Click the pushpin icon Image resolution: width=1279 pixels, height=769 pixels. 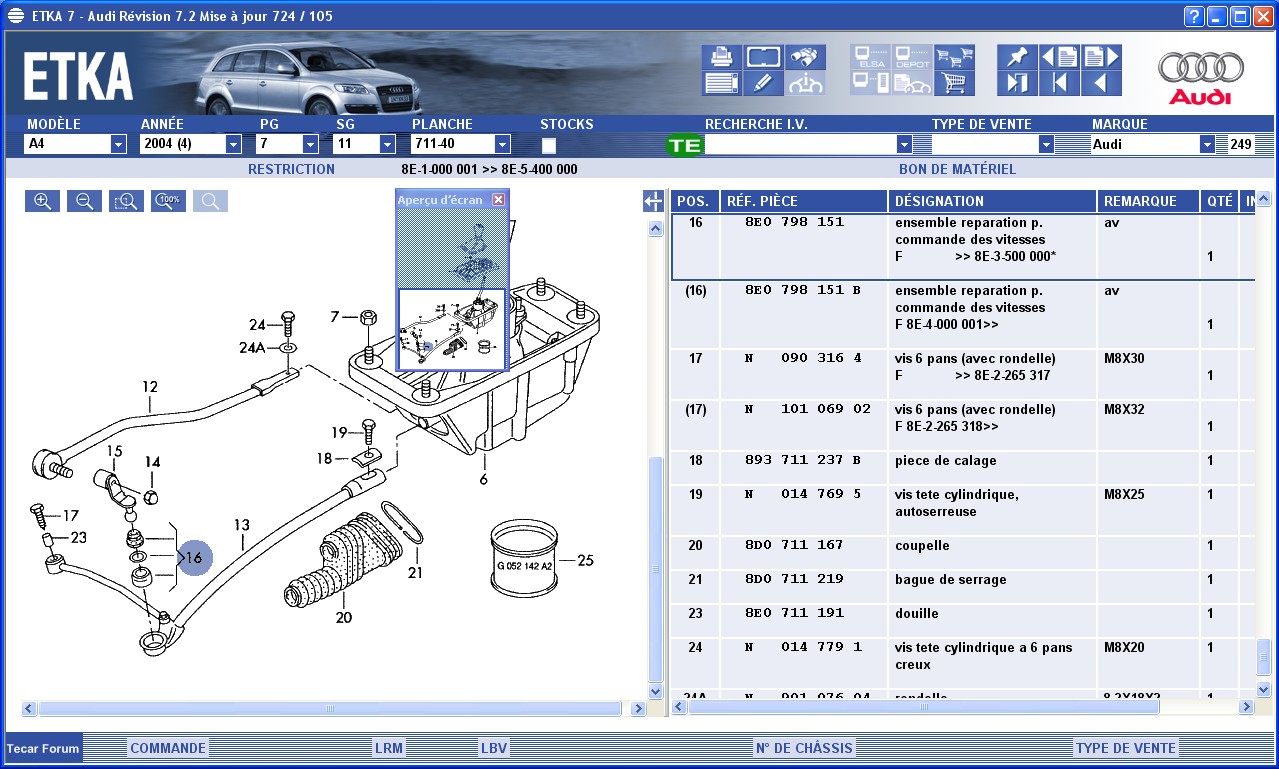pos(1017,57)
